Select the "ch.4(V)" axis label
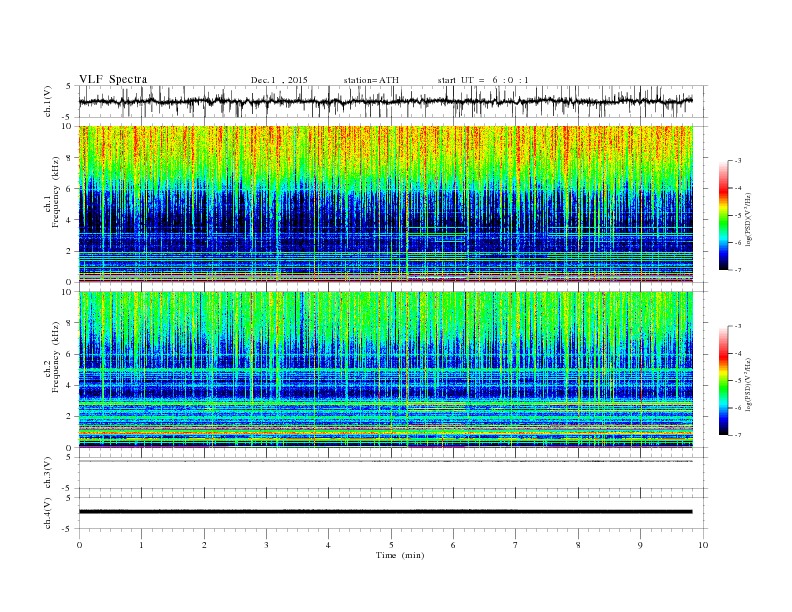 pyautogui.click(x=48, y=513)
